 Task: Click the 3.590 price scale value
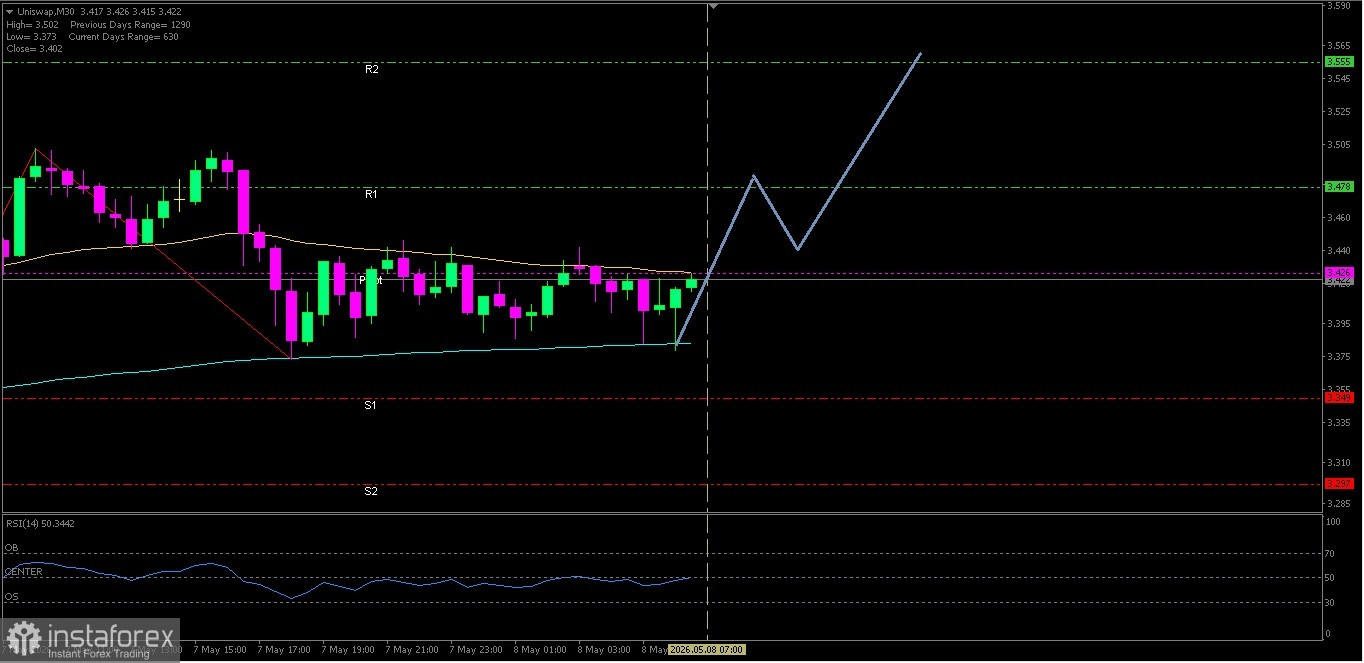pos(1339,6)
